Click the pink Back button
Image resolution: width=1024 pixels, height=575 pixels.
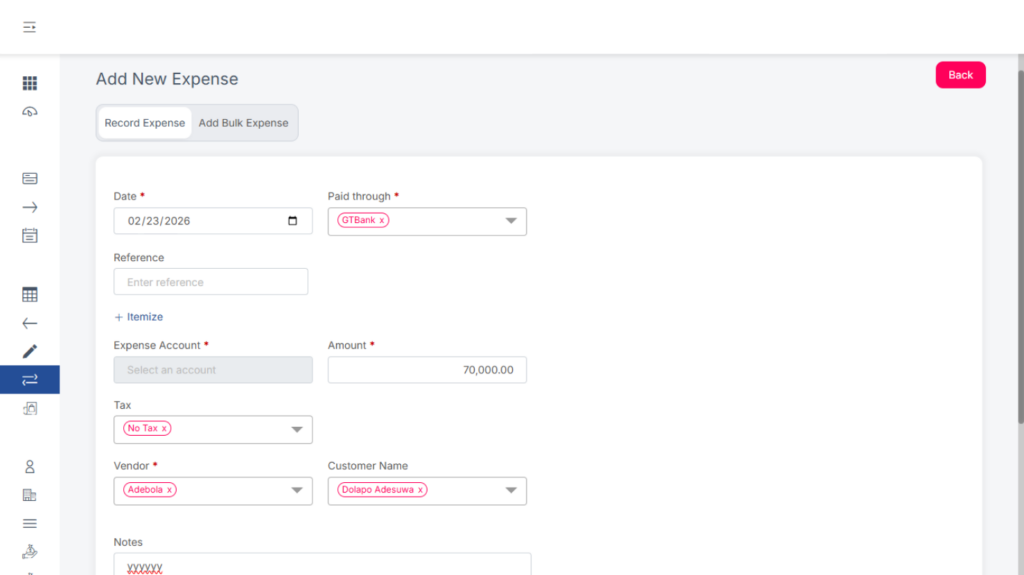(x=960, y=75)
